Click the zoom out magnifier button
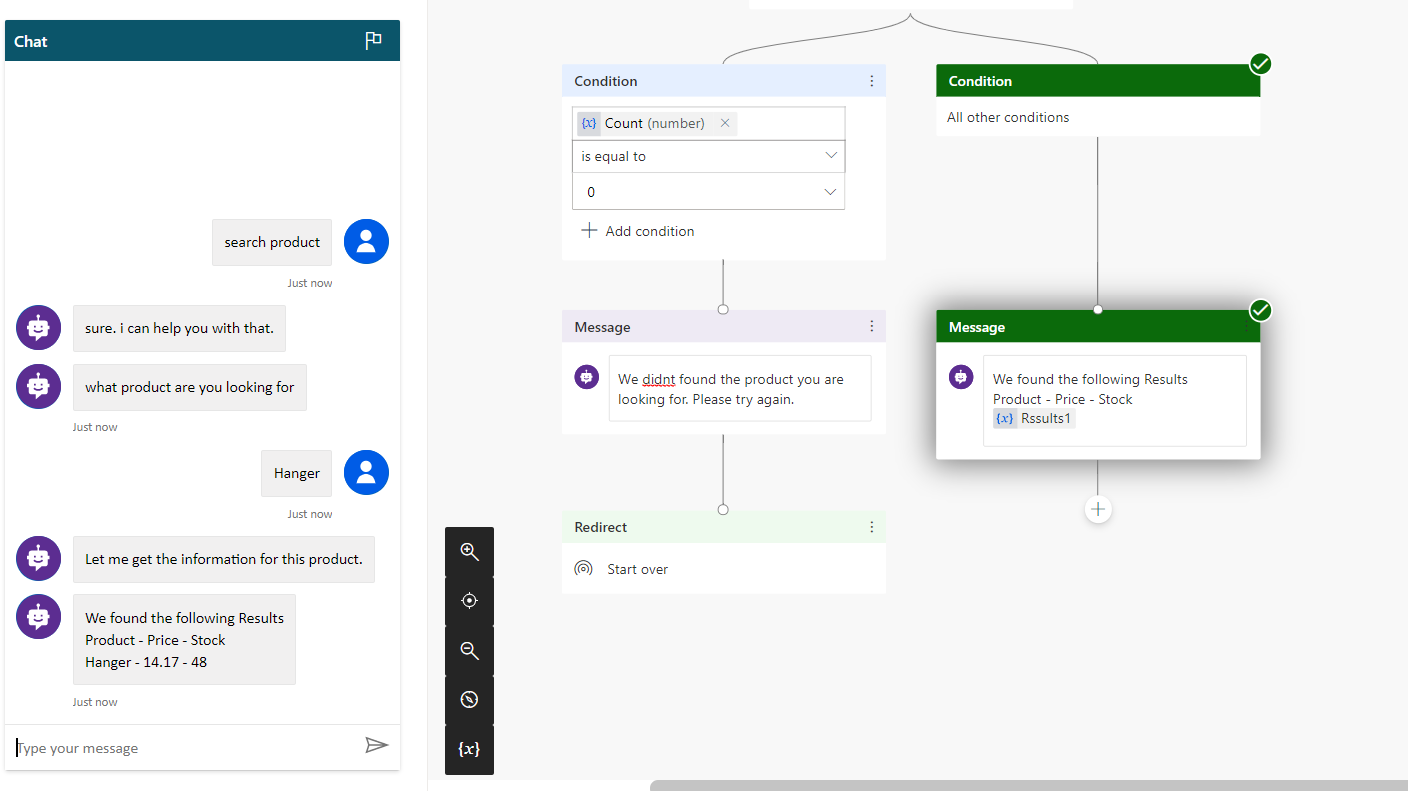Screen dimensions: 1408x791 tap(469, 651)
